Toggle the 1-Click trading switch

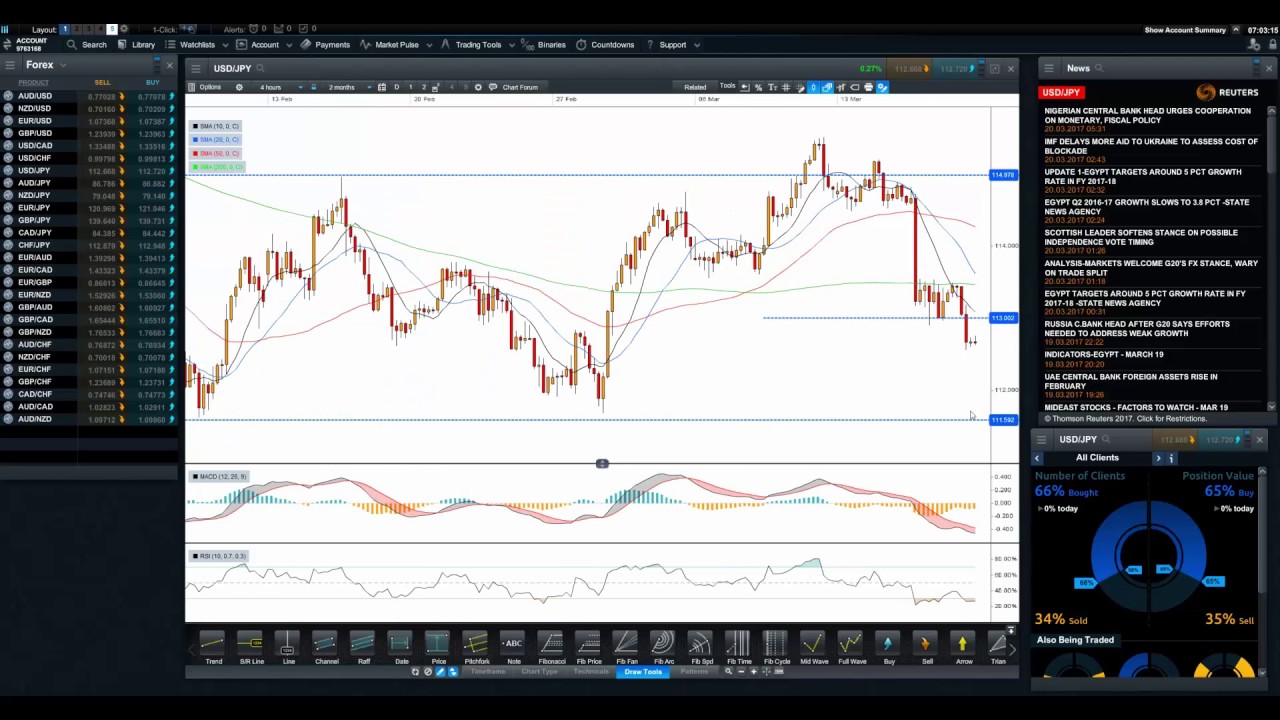click(188, 29)
